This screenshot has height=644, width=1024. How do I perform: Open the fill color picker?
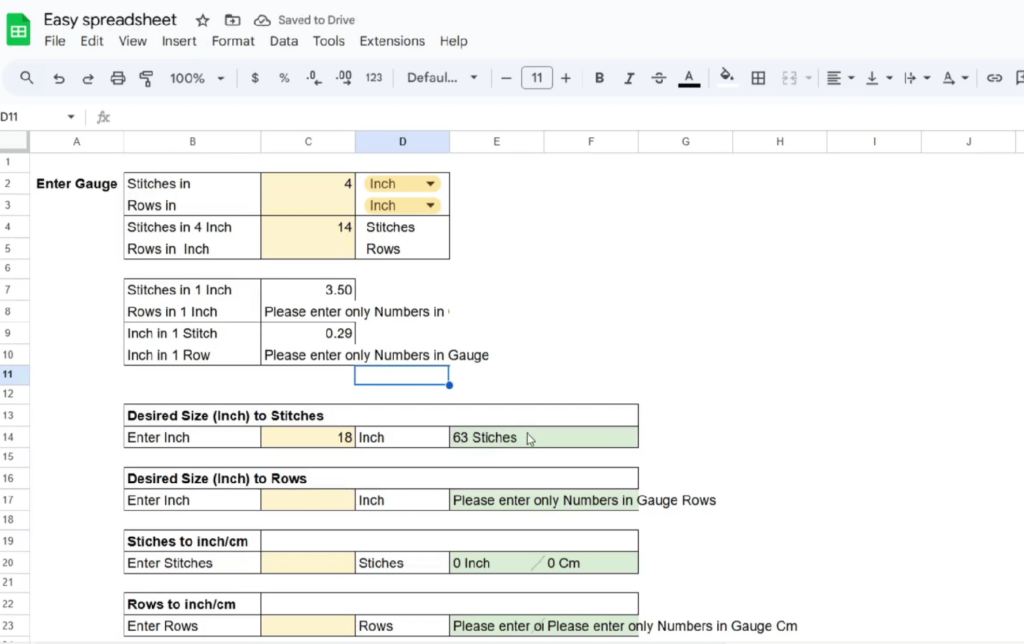tap(727, 78)
